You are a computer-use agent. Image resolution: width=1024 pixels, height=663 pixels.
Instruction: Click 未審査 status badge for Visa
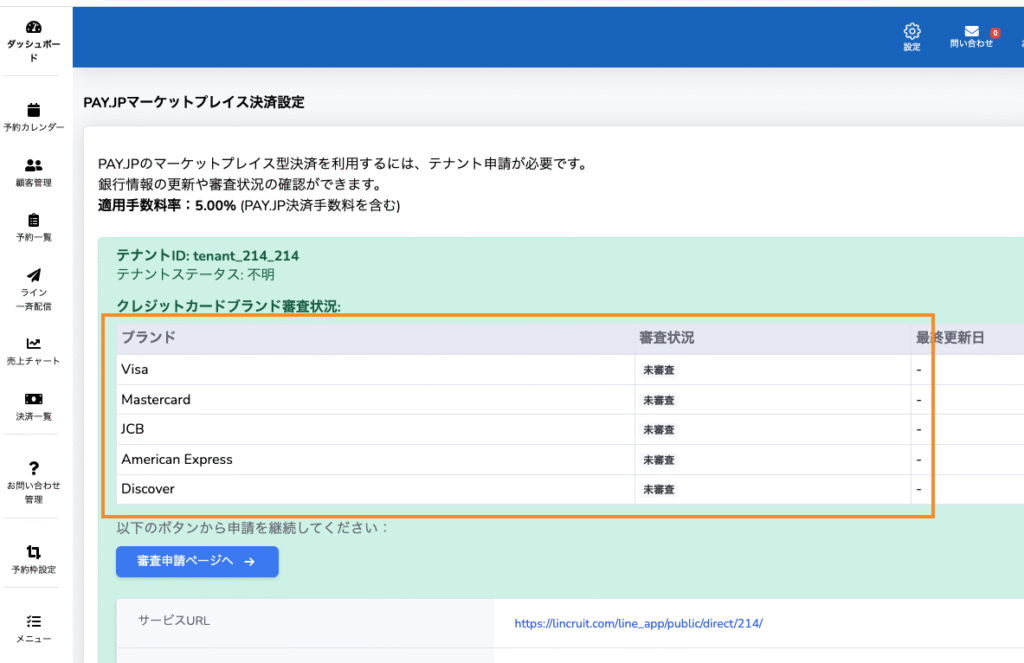coord(658,370)
